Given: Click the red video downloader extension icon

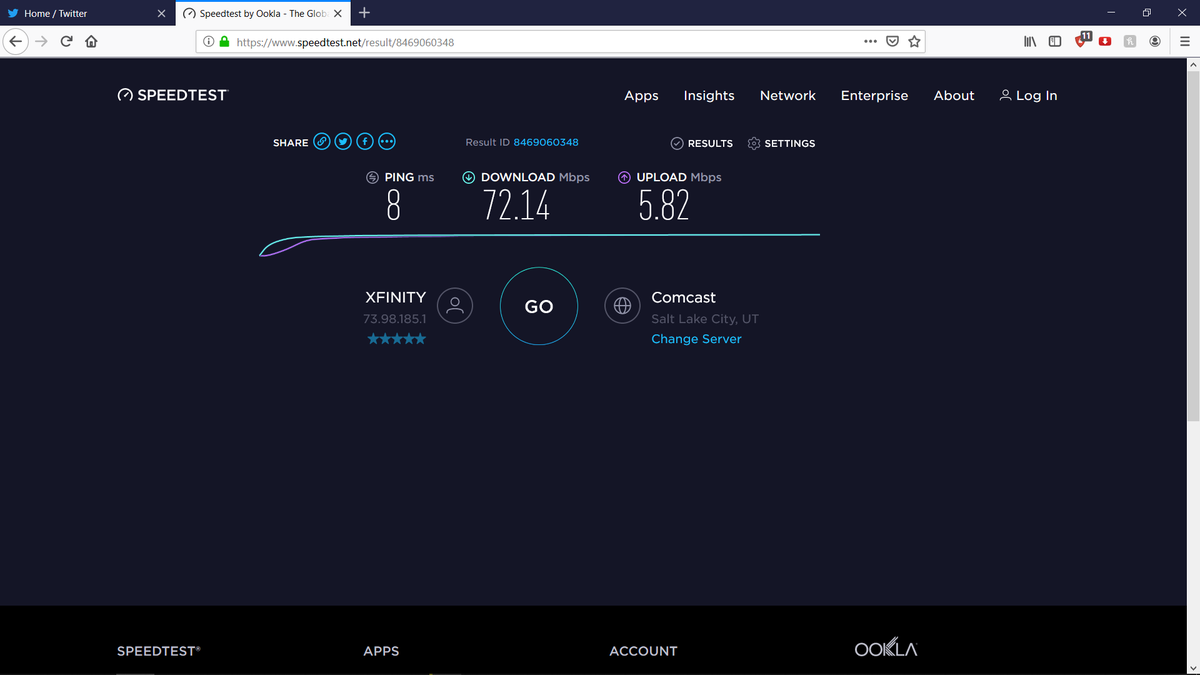Looking at the screenshot, I should [1105, 42].
